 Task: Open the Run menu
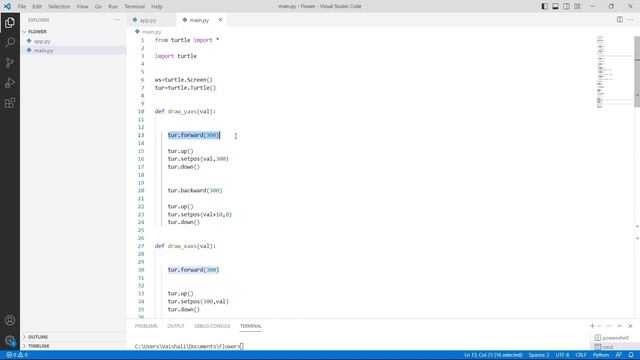click(113, 7)
